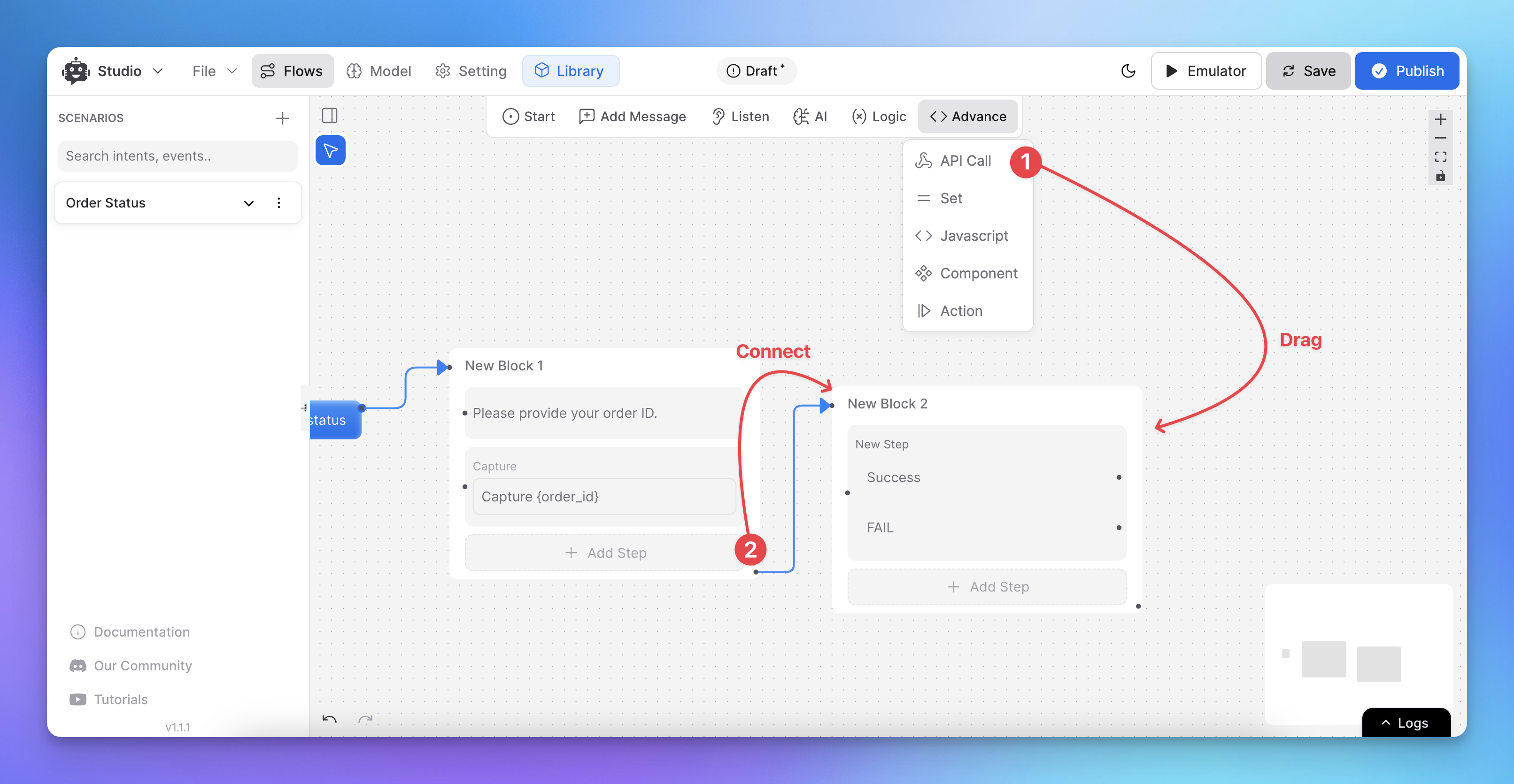Image resolution: width=1514 pixels, height=784 pixels.
Task: Click the Emulator play icon
Action: click(1171, 71)
